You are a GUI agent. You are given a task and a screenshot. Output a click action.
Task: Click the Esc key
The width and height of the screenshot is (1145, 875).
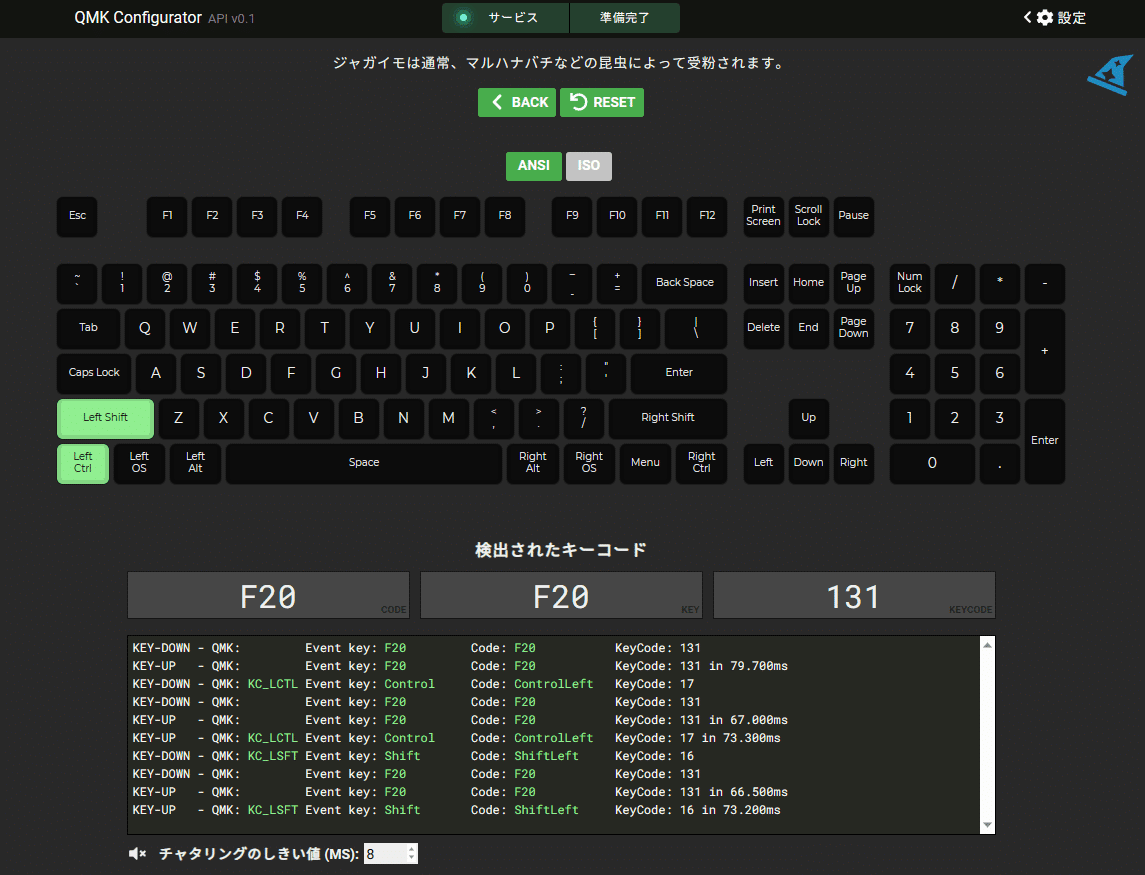[x=77, y=215]
